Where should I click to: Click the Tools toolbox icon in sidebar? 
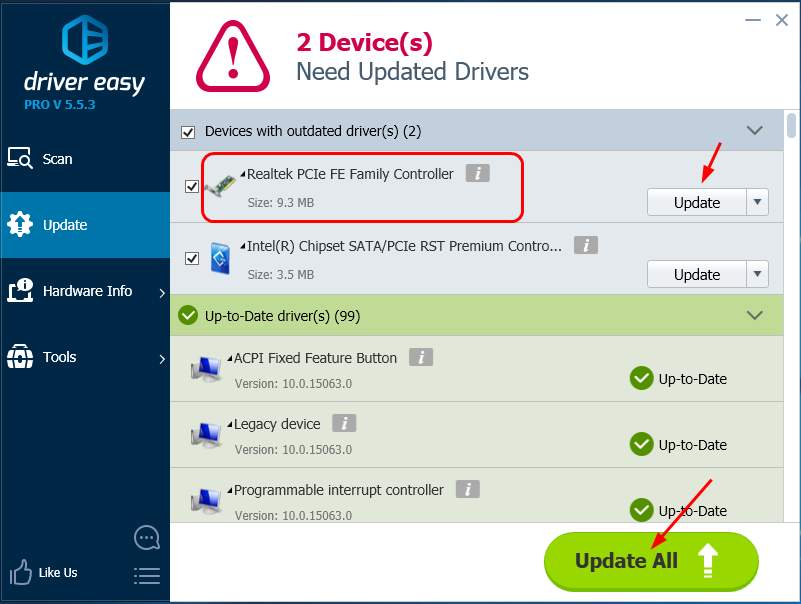20,356
